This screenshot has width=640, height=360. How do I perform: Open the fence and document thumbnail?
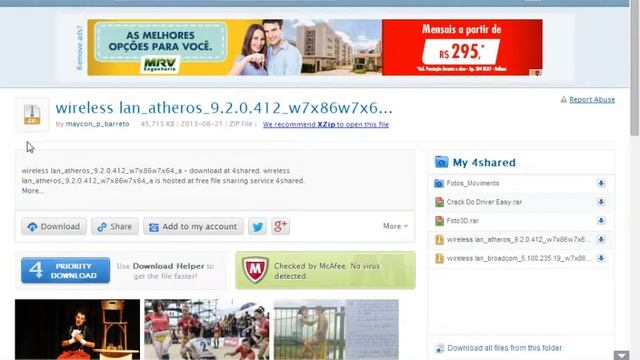pyautogui.click(x=336, y=329)
